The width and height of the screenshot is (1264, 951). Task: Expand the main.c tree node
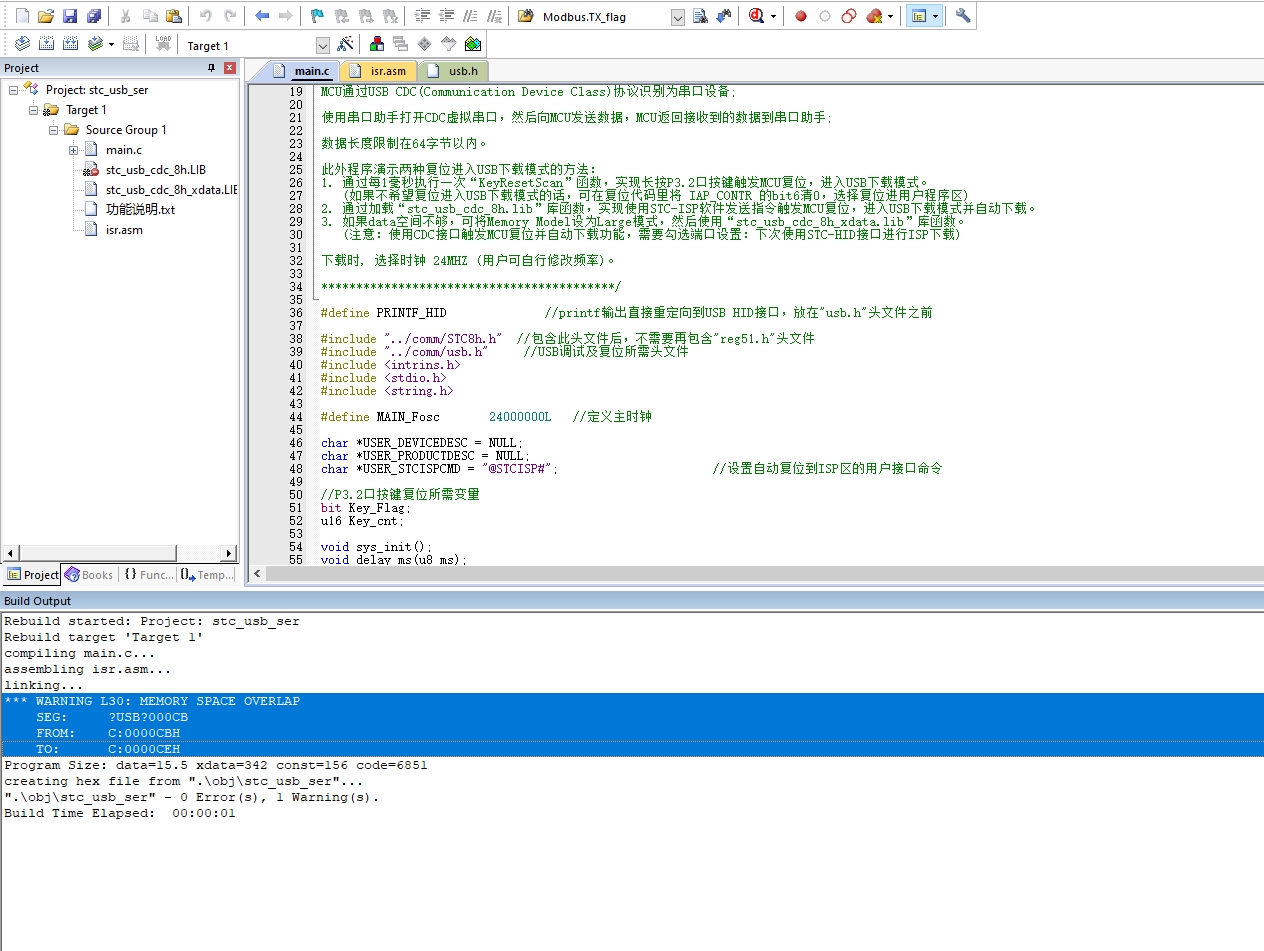[x=74, y=150]
